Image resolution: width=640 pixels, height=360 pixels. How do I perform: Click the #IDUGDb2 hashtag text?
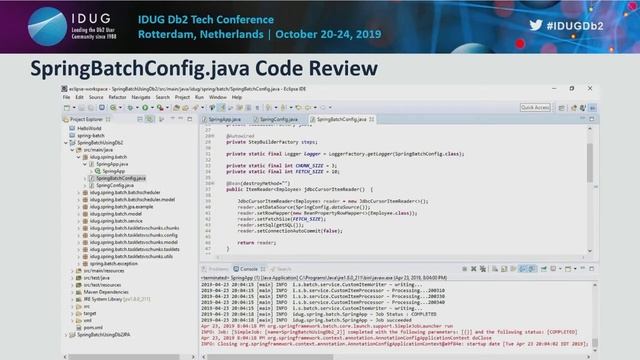pos(575,26)
